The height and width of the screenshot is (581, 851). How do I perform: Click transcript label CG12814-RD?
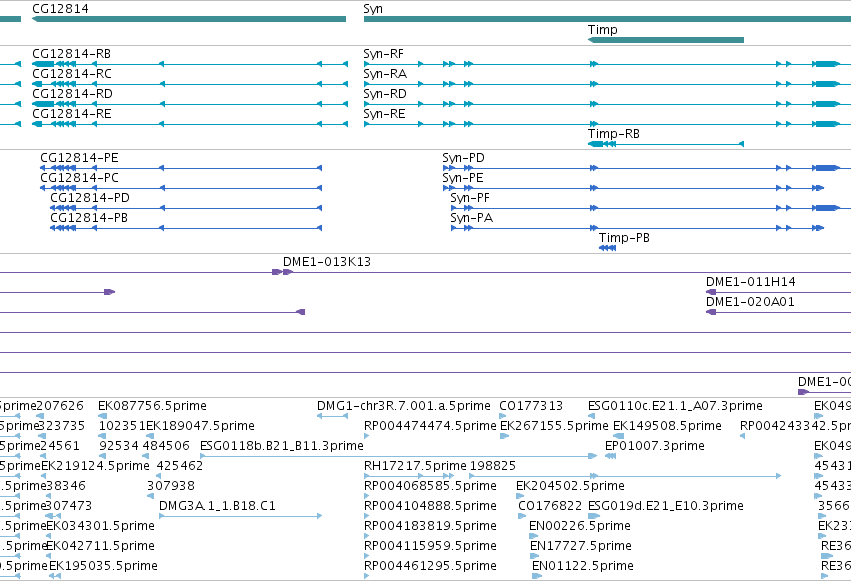coord(72,94)
